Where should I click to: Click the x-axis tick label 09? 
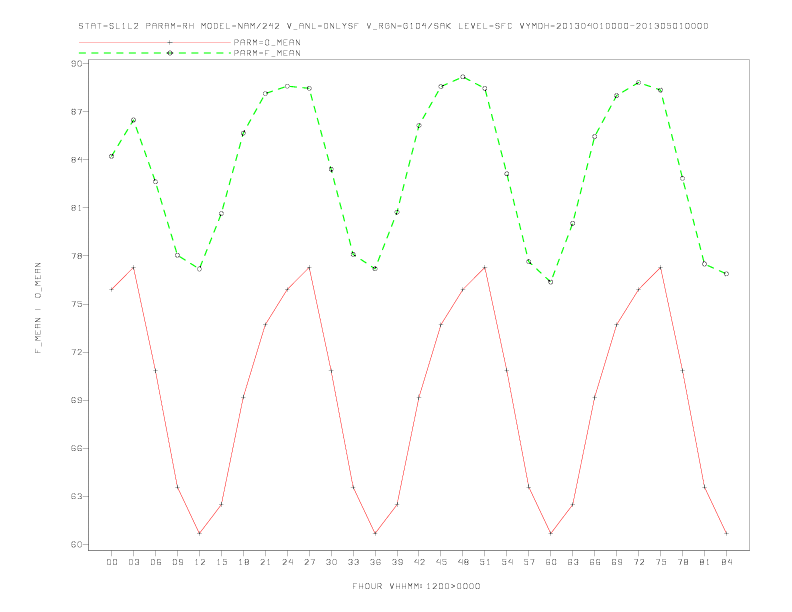click(177, 562)
